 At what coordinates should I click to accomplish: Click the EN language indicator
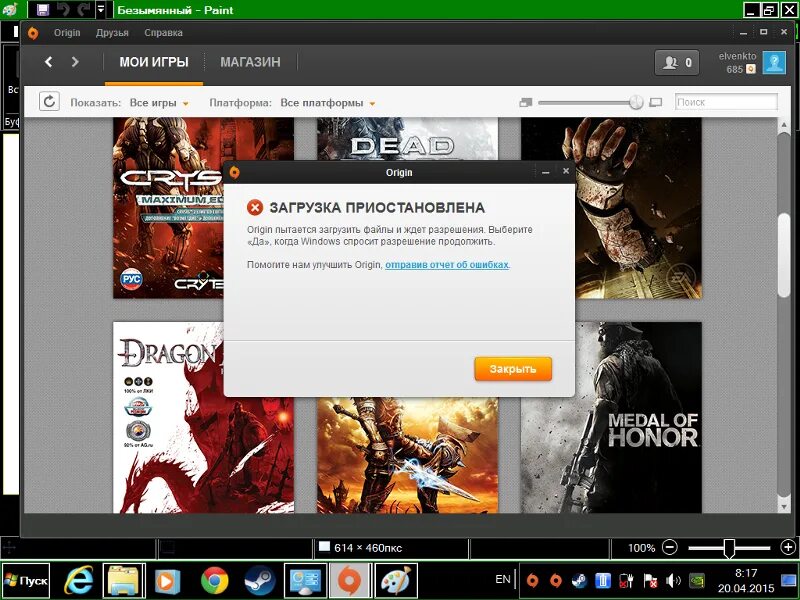[x=503, y=579]
